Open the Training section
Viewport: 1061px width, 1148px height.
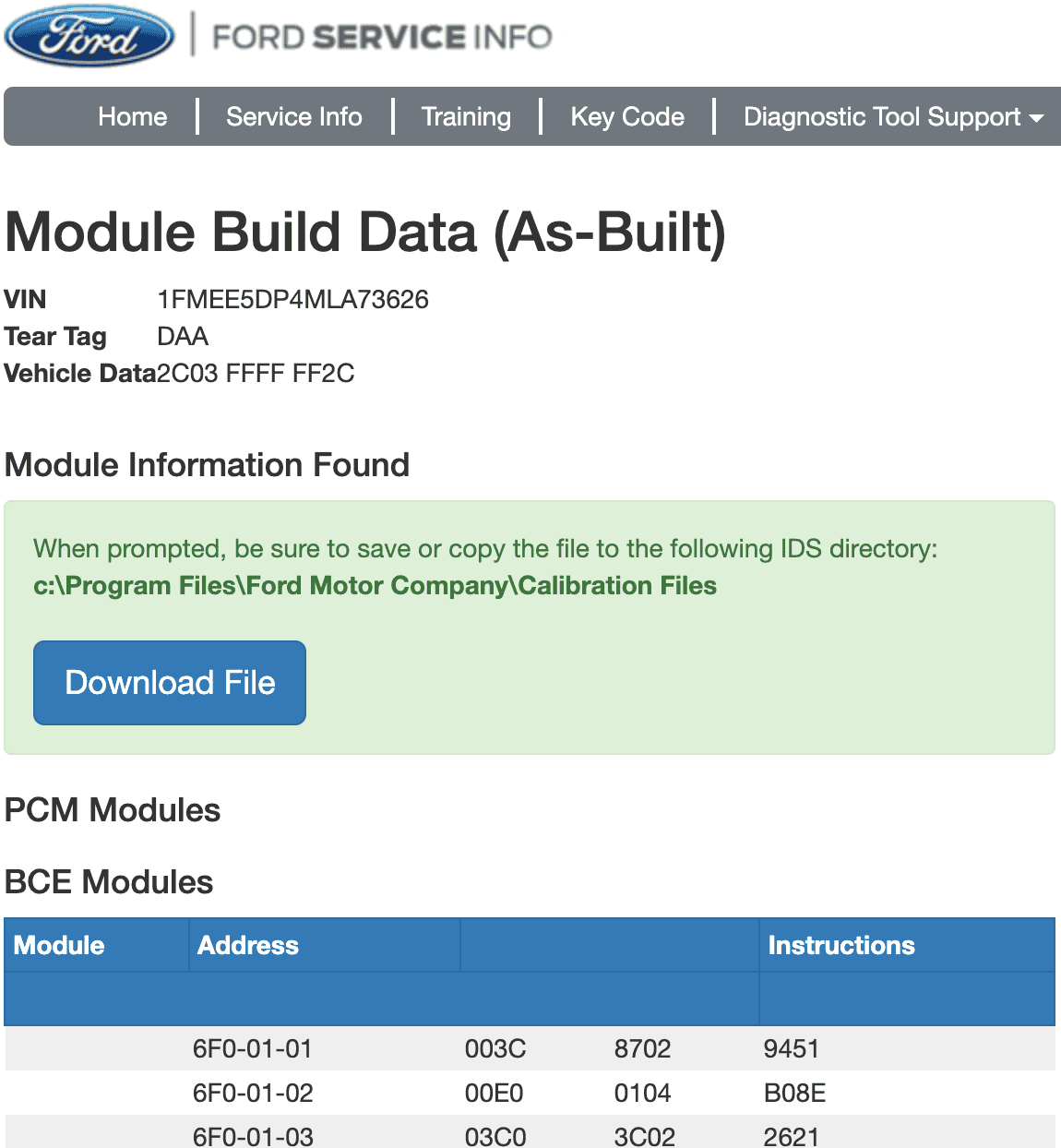(466, 116)
